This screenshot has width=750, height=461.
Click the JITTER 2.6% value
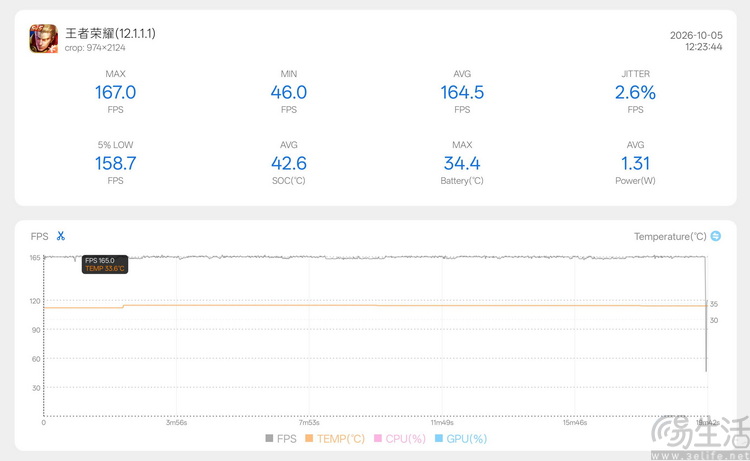[x=635, y=92]
